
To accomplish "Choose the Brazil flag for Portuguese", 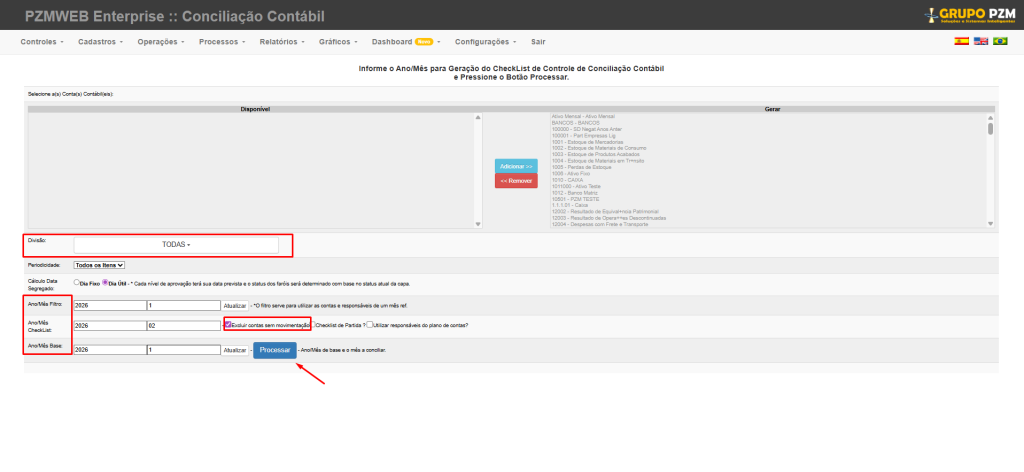I will (x=999, y=42).
